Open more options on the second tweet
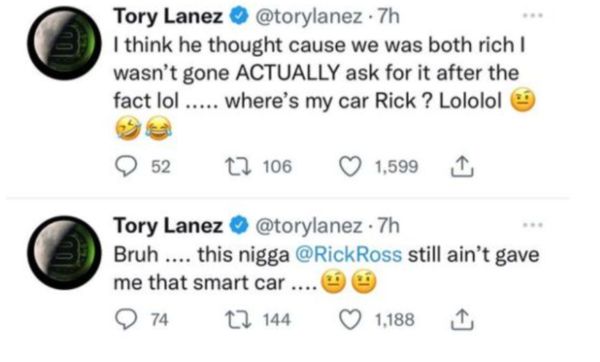 click(533, 225)
